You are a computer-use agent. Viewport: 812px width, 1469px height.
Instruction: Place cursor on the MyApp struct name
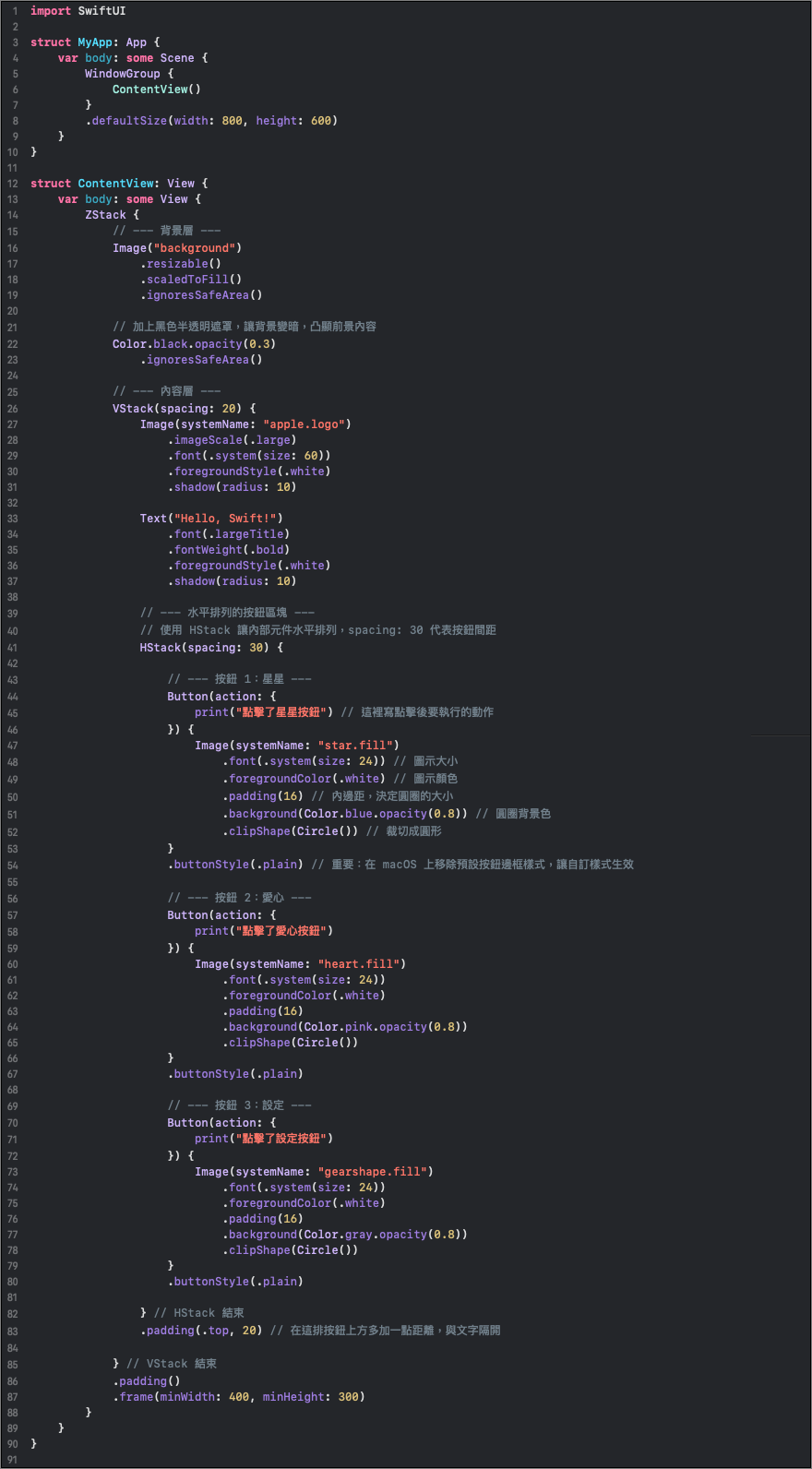(95, 42)
